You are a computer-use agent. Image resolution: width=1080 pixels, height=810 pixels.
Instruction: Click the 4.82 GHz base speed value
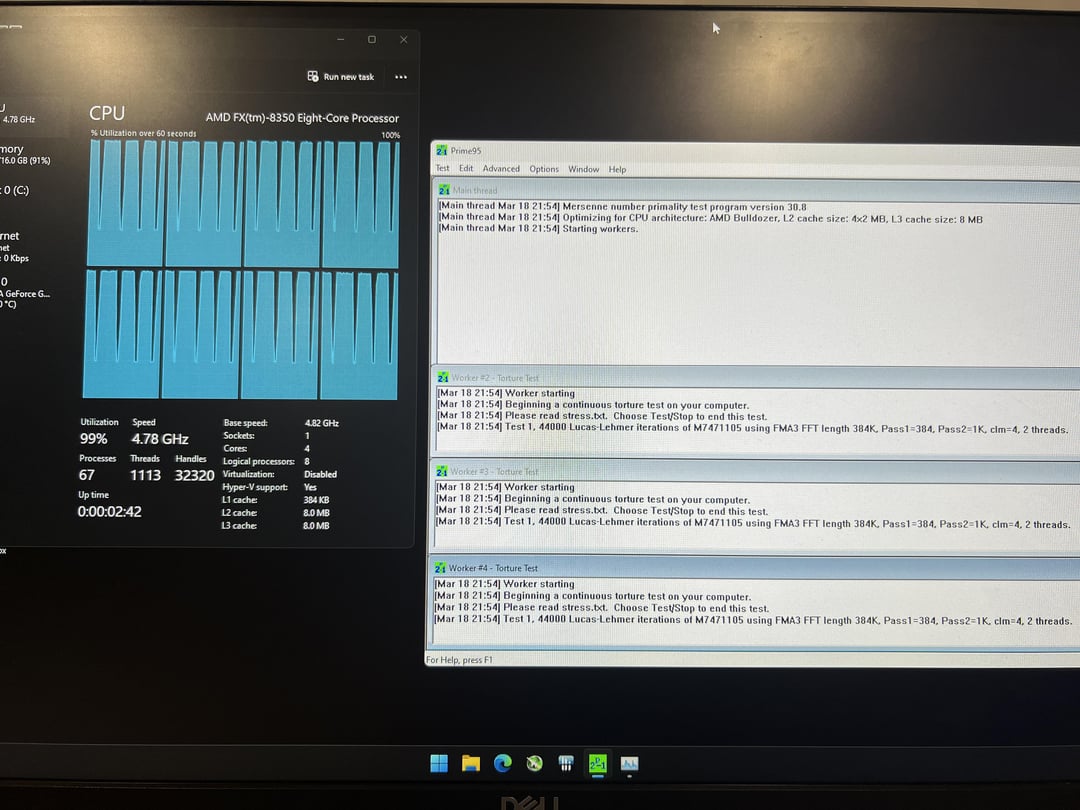322,423
